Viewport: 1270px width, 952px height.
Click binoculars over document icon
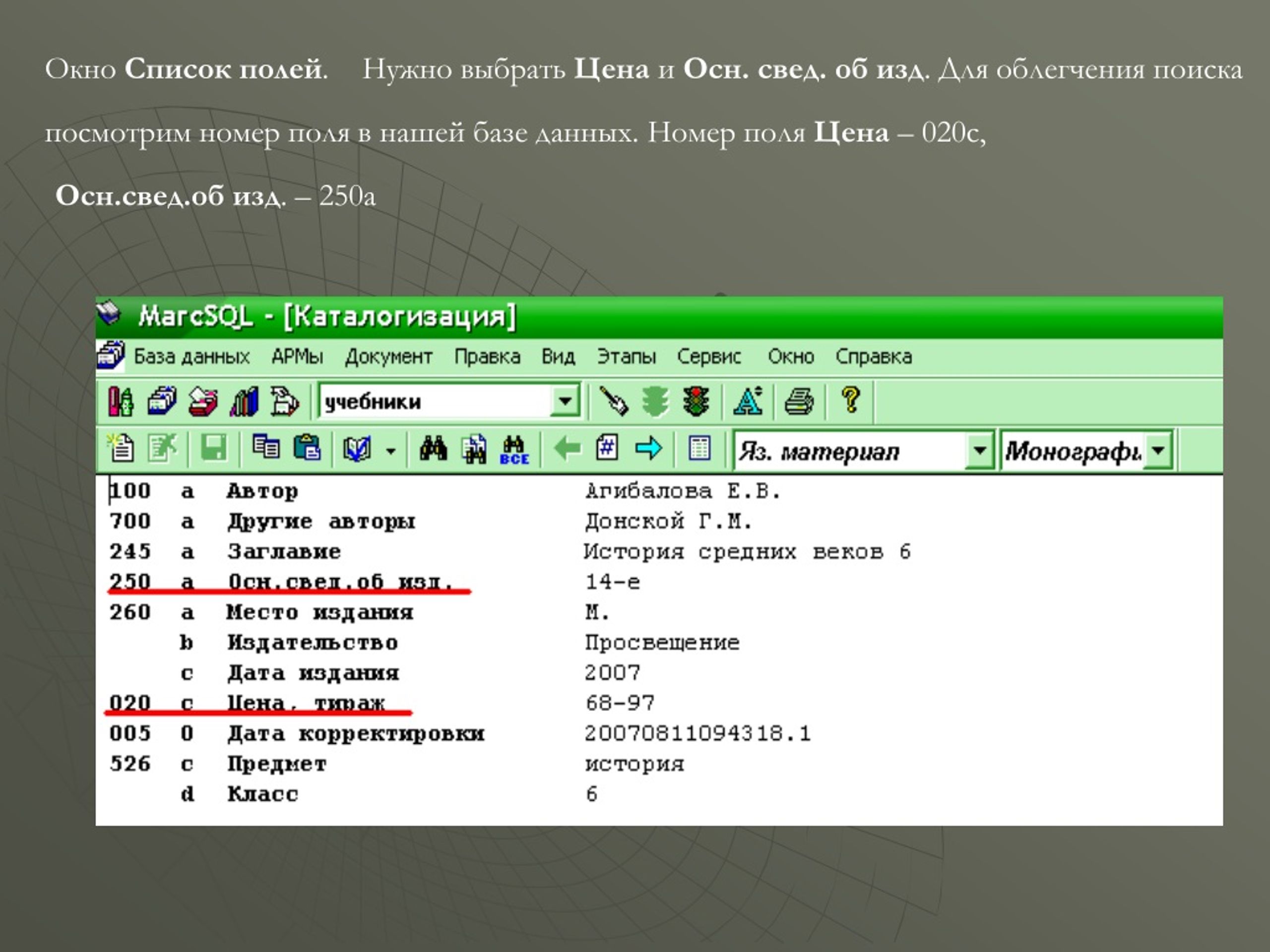474,449
